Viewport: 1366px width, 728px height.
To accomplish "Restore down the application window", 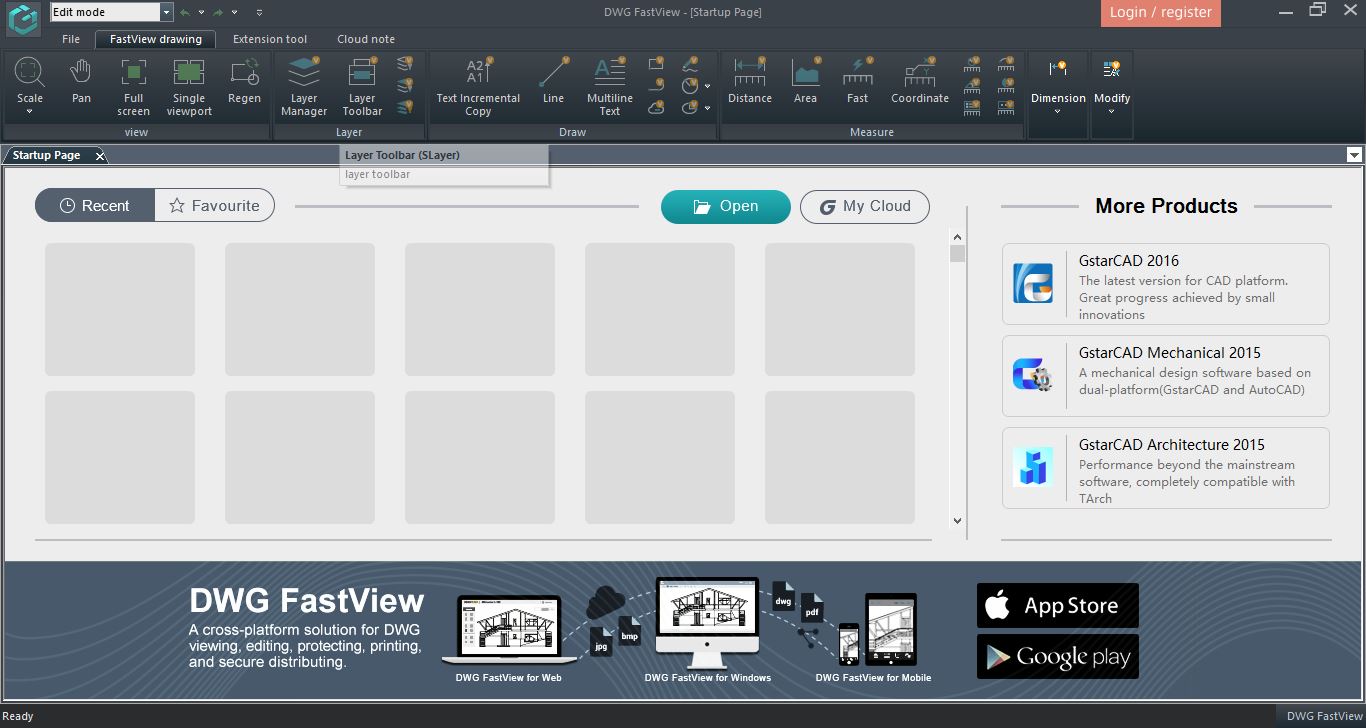I will pos(1317,10).
